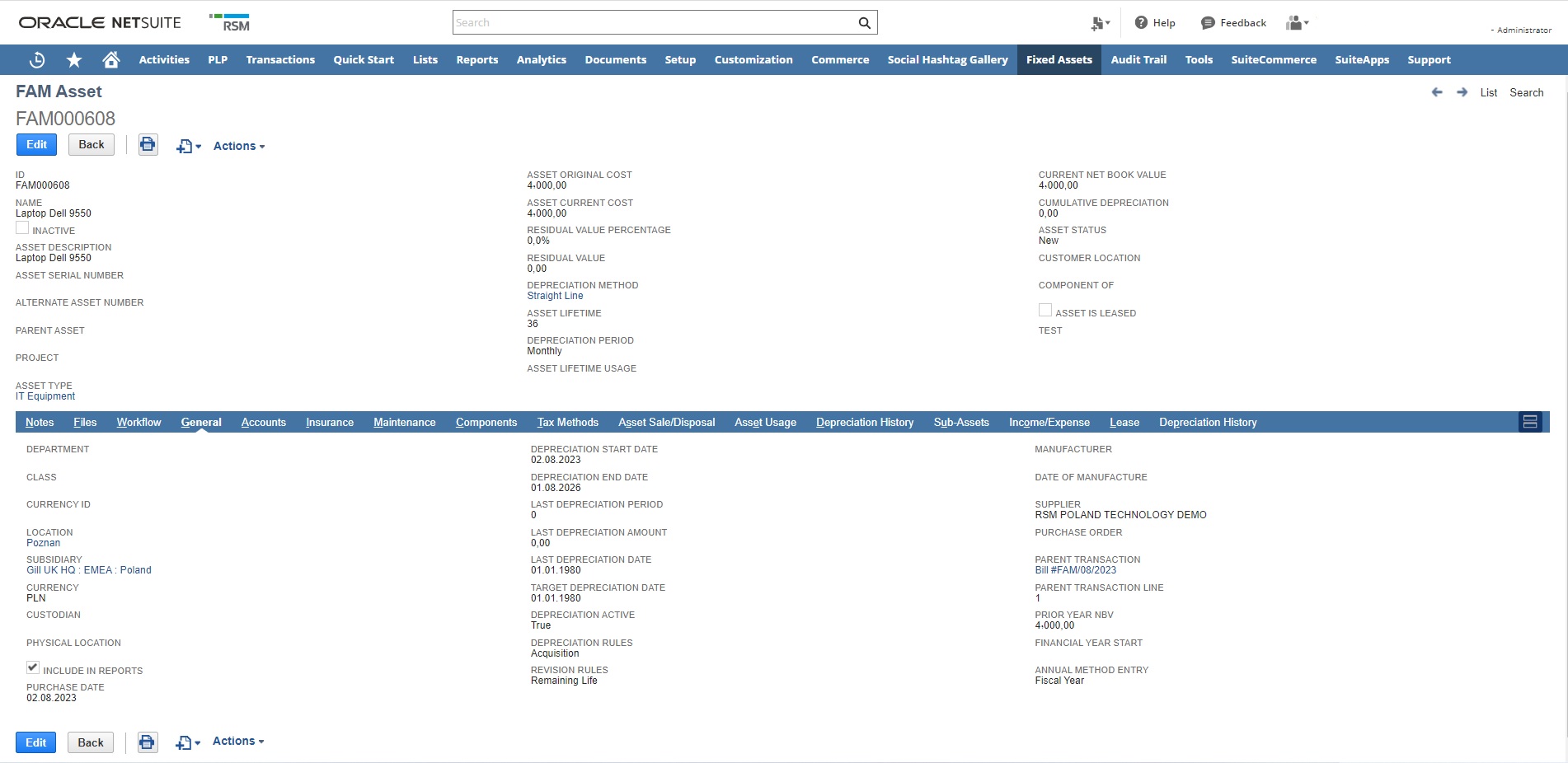The width and height of the screenshot is (1568, 763).
Task: Switch to the Tax Methods tab
Action: [x=567, y=422]
